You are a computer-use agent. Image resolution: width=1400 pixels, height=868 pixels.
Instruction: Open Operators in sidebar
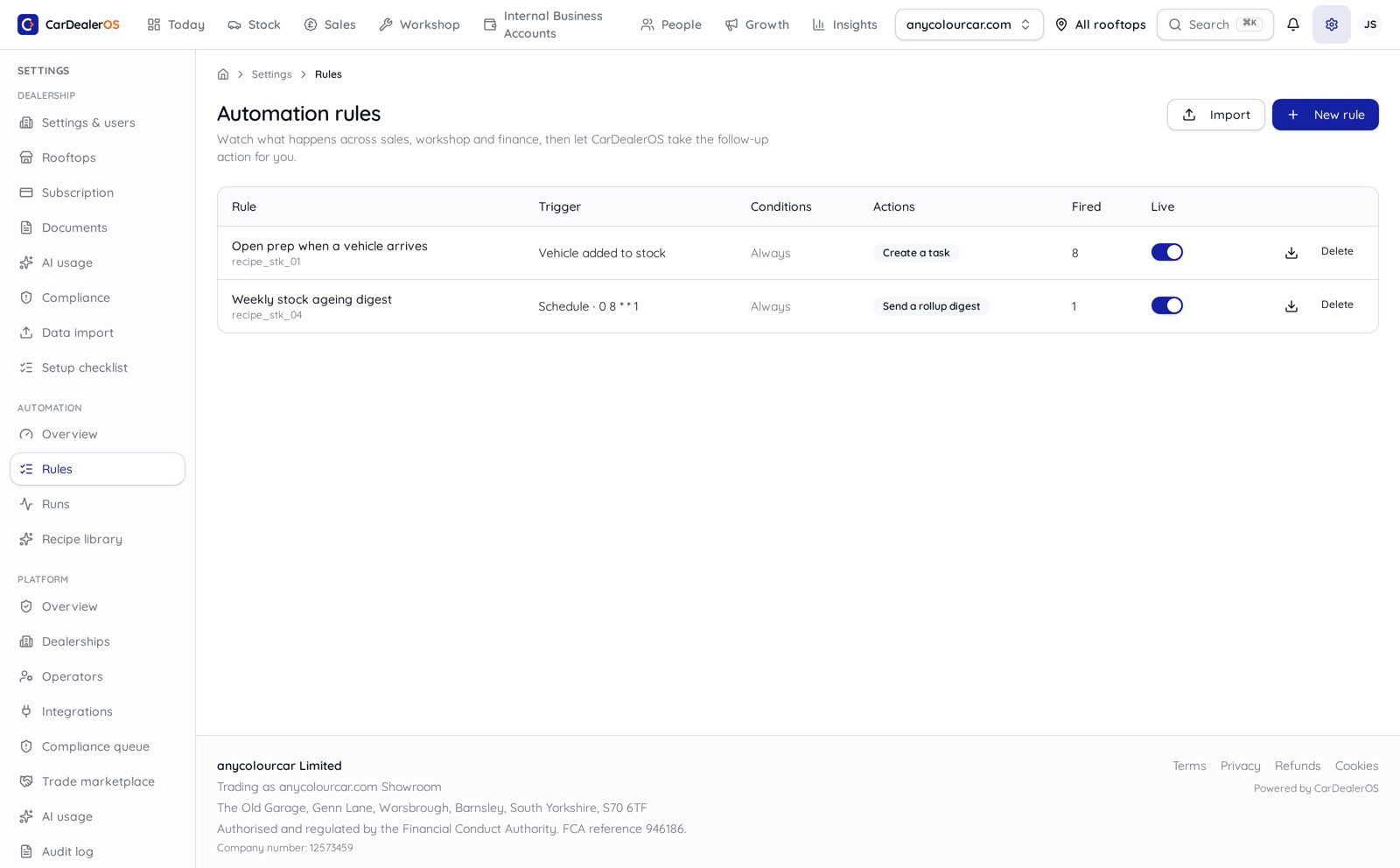click(x=97, y=676)
